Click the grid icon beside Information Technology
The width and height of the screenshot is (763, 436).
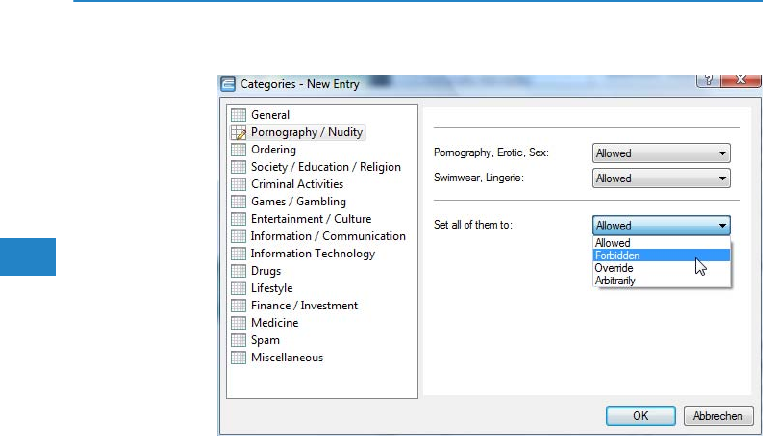238,254
